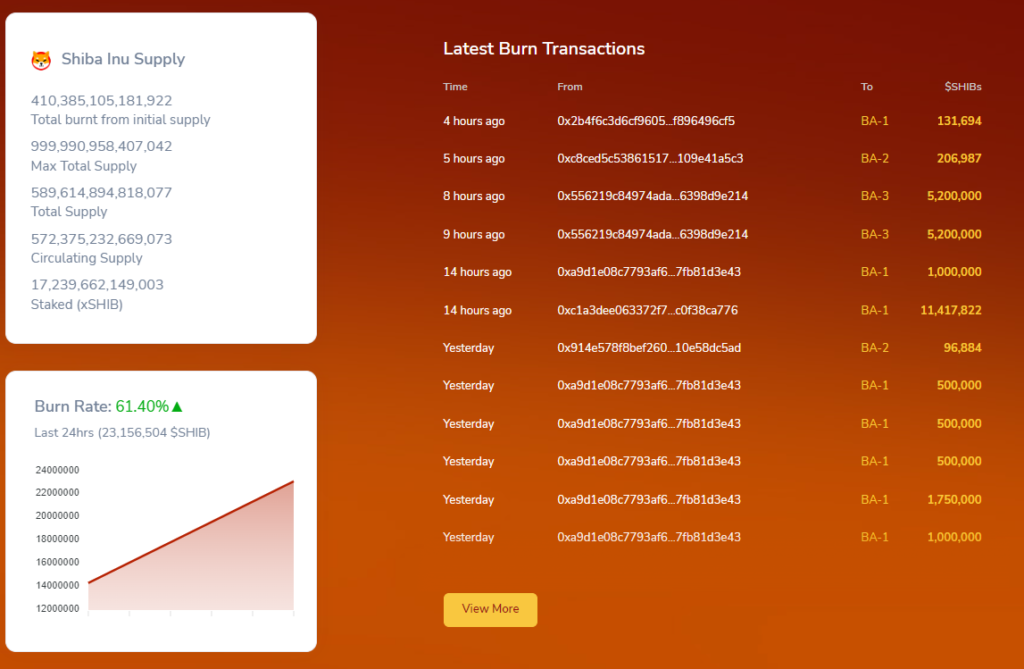Screen dimensions: 1024x669
Task: Open address 0x556219c84974ada in 8 hours ago row
Action: [x=652, y=196]
